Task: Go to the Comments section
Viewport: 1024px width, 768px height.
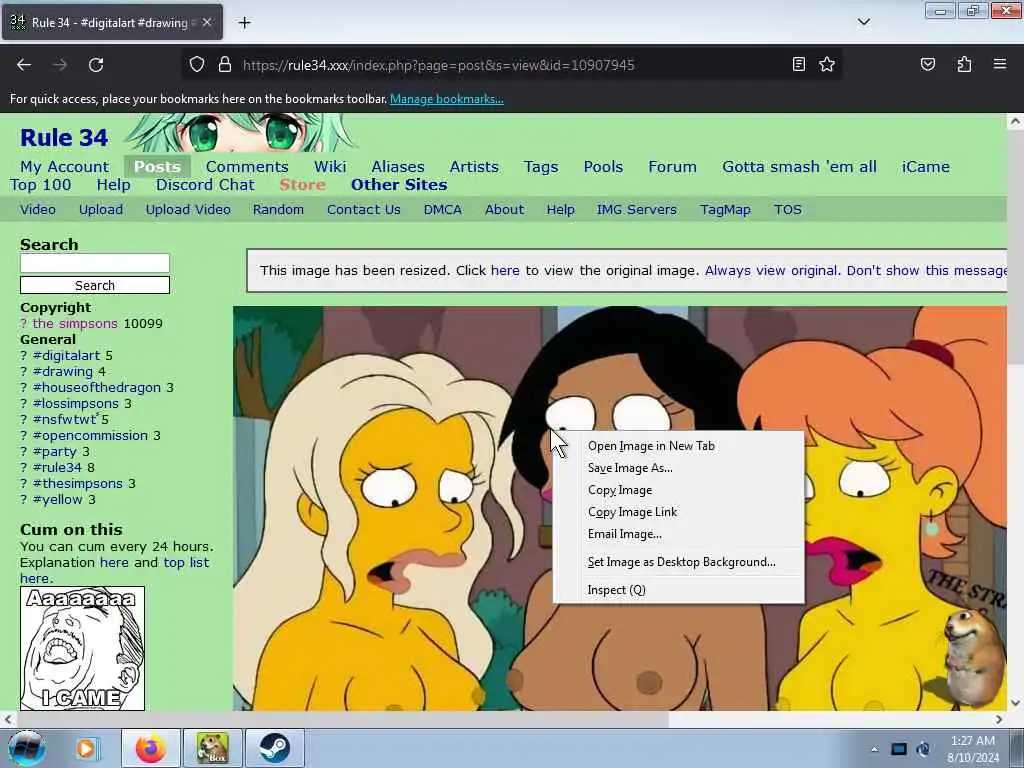Action: coord(247,167)
